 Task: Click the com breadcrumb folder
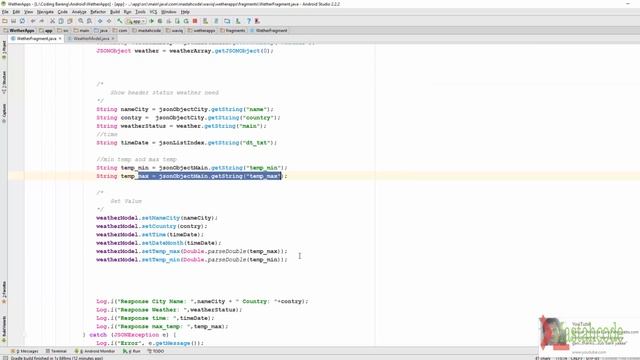pyautogui.click(x=120, y=30)
